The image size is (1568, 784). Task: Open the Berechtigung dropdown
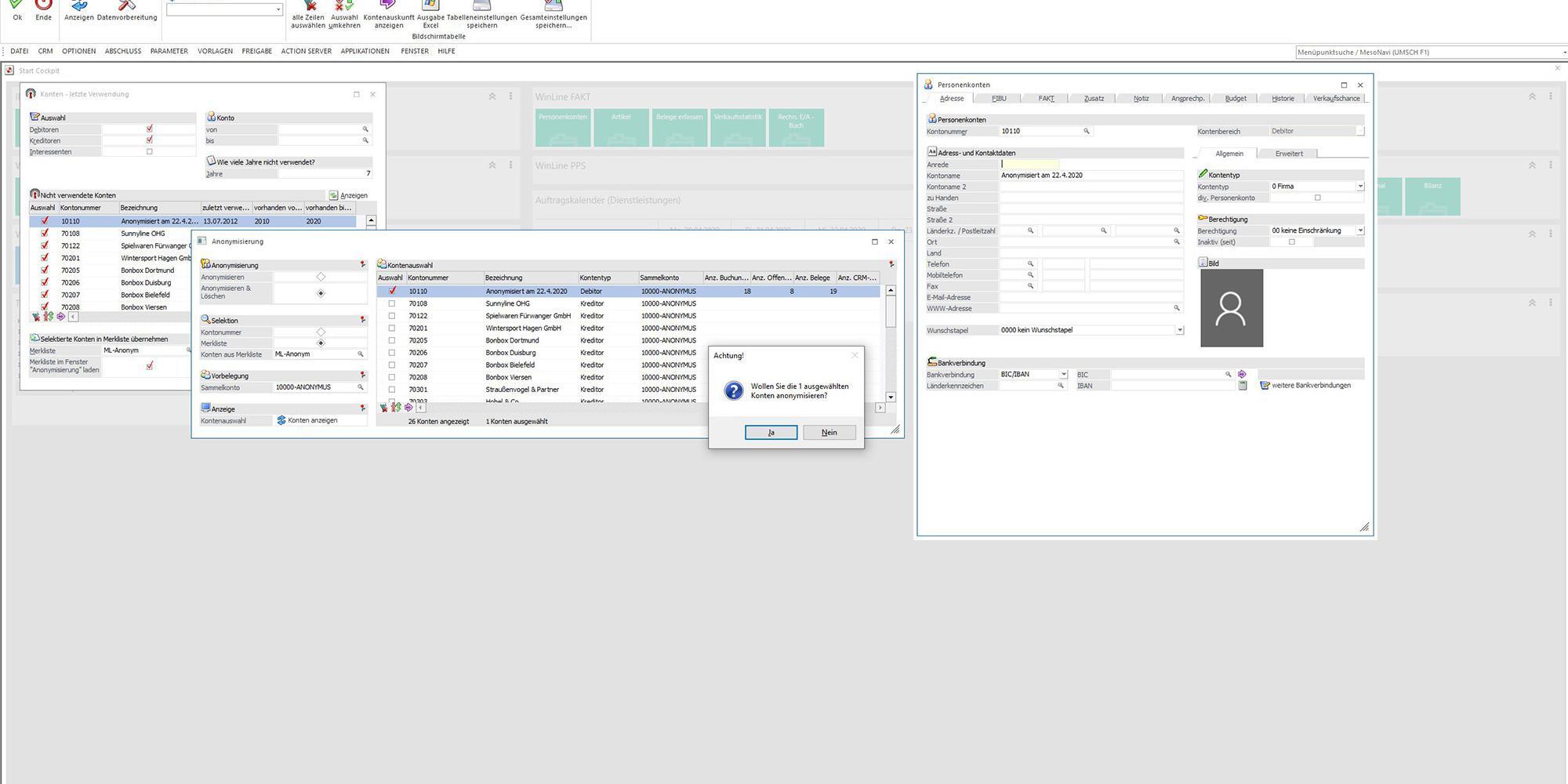pyautogui.click(x=1360, y=230)
